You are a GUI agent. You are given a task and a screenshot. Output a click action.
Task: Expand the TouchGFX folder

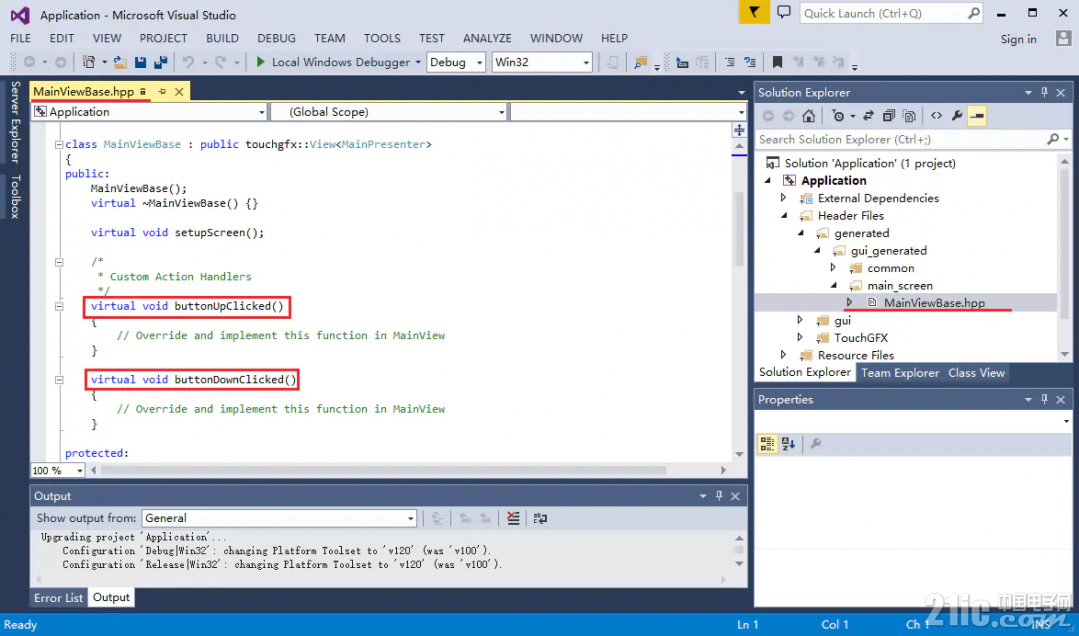pos(800,337)
